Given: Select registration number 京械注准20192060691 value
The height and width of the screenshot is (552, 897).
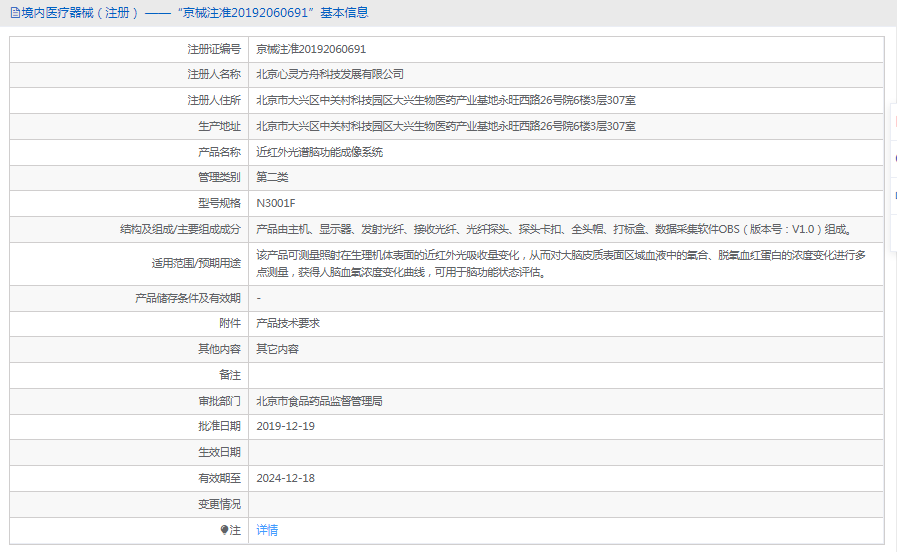Looking at the screenshot, I should (x=311, y=49).
